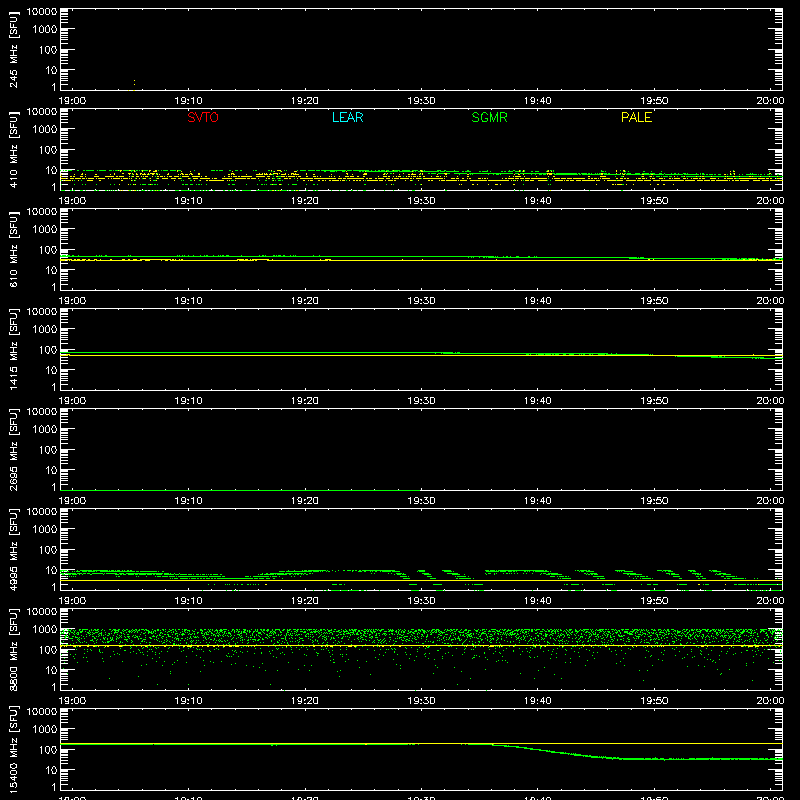Click the 1000 tick label on 410 MHz panel
The image size is (800, 800).
(x=45, y=129)
